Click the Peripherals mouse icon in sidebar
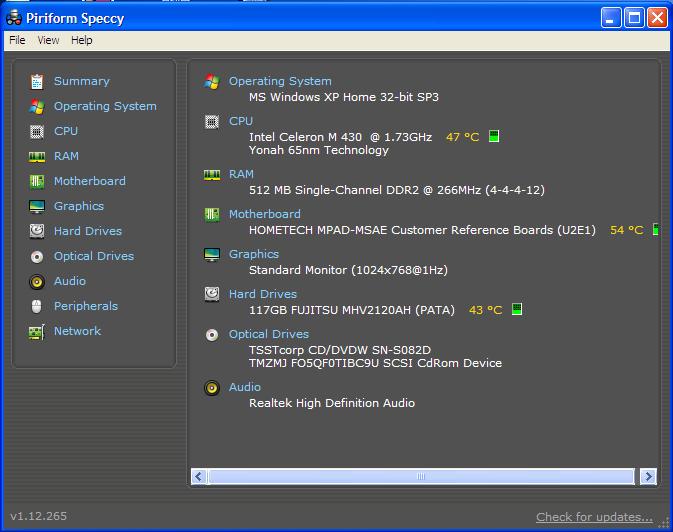This screenshot has height=532, width=673. 37,307
